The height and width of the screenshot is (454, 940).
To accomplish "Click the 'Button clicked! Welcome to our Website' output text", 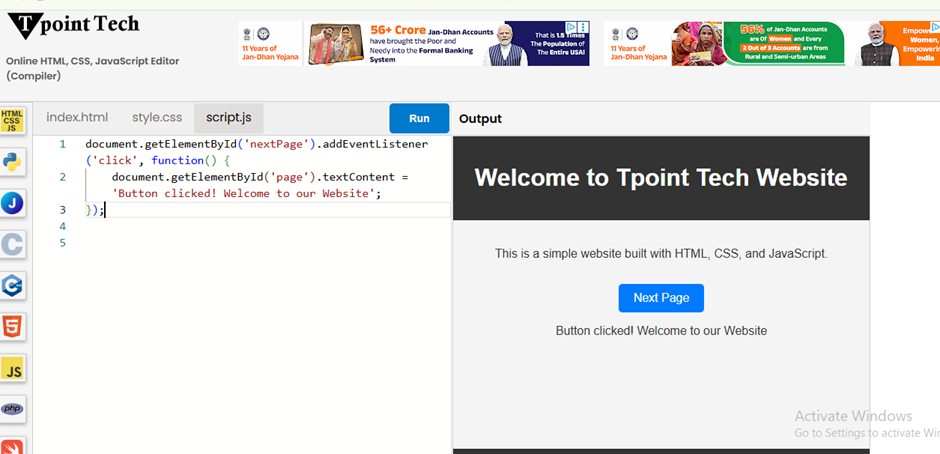I will pyautogui.click(x=661, y=330).
